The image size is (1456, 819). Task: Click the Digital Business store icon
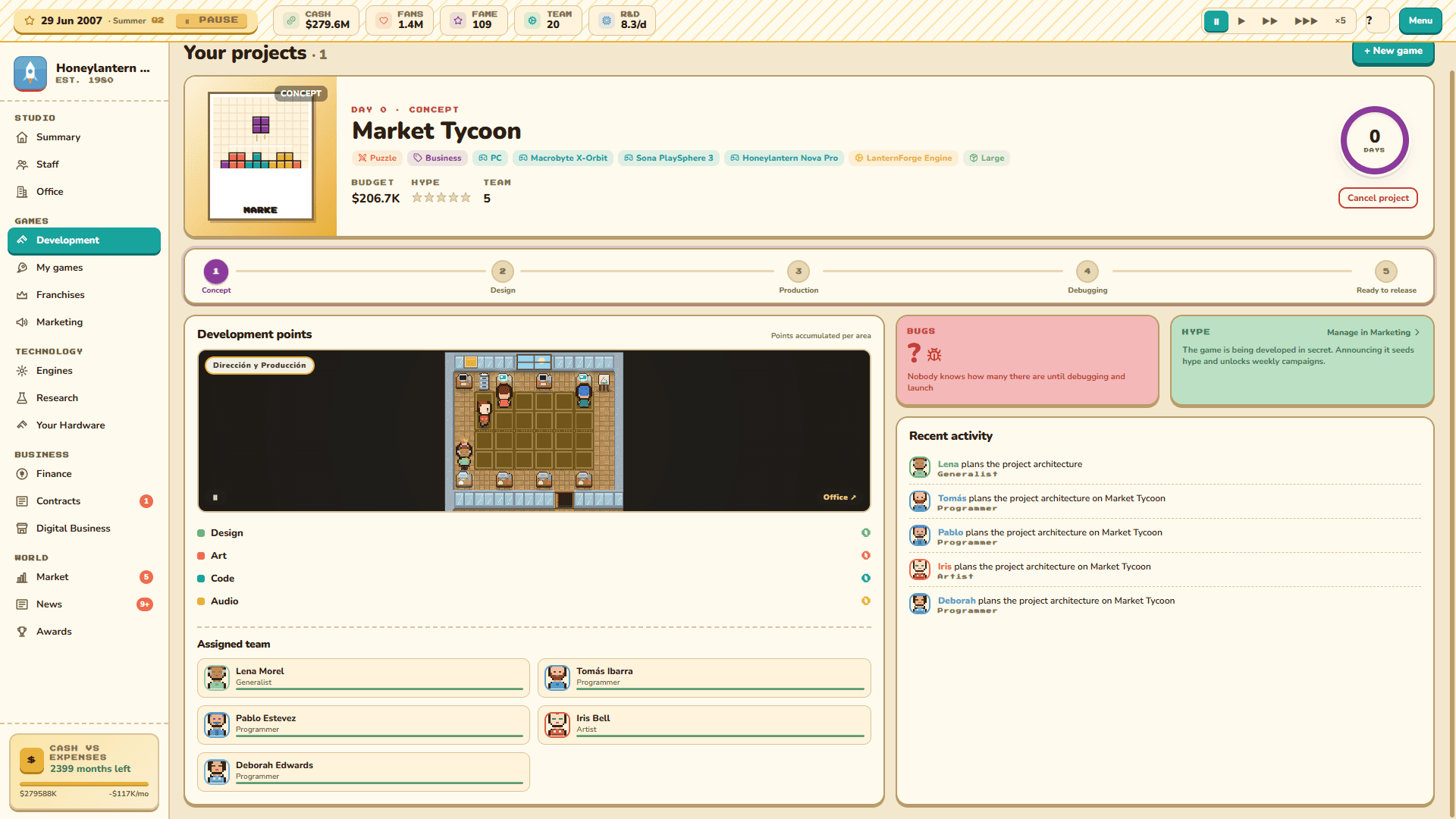point(22,529)
